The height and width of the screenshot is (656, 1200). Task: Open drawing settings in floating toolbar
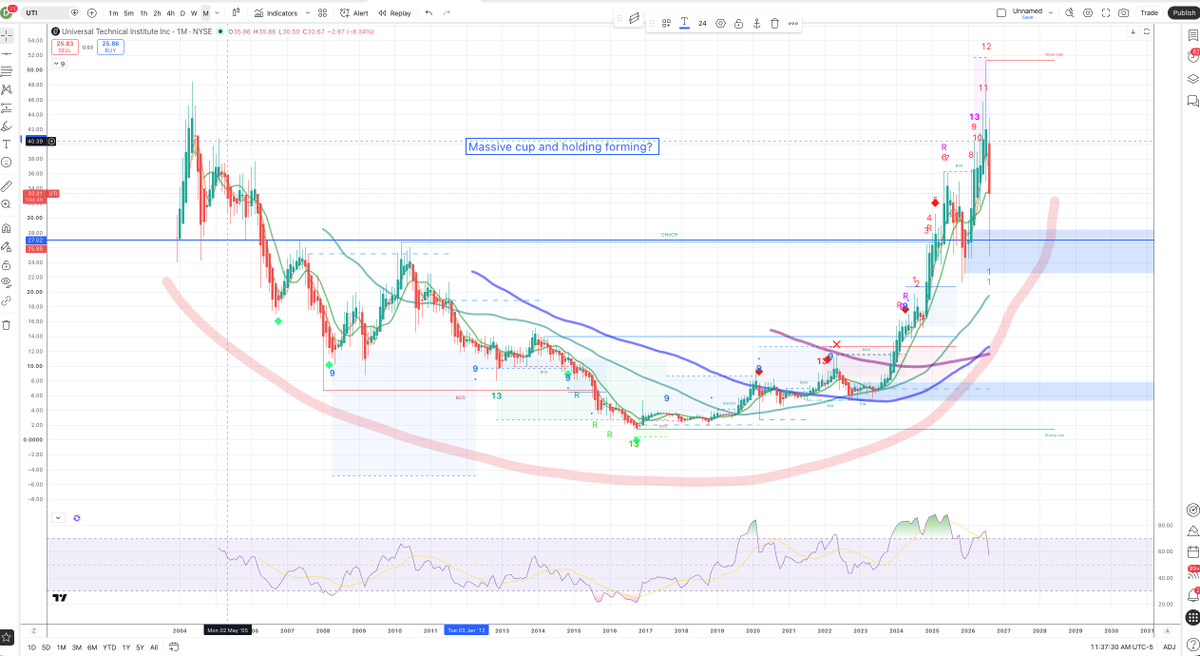click(x=720, y=23)
